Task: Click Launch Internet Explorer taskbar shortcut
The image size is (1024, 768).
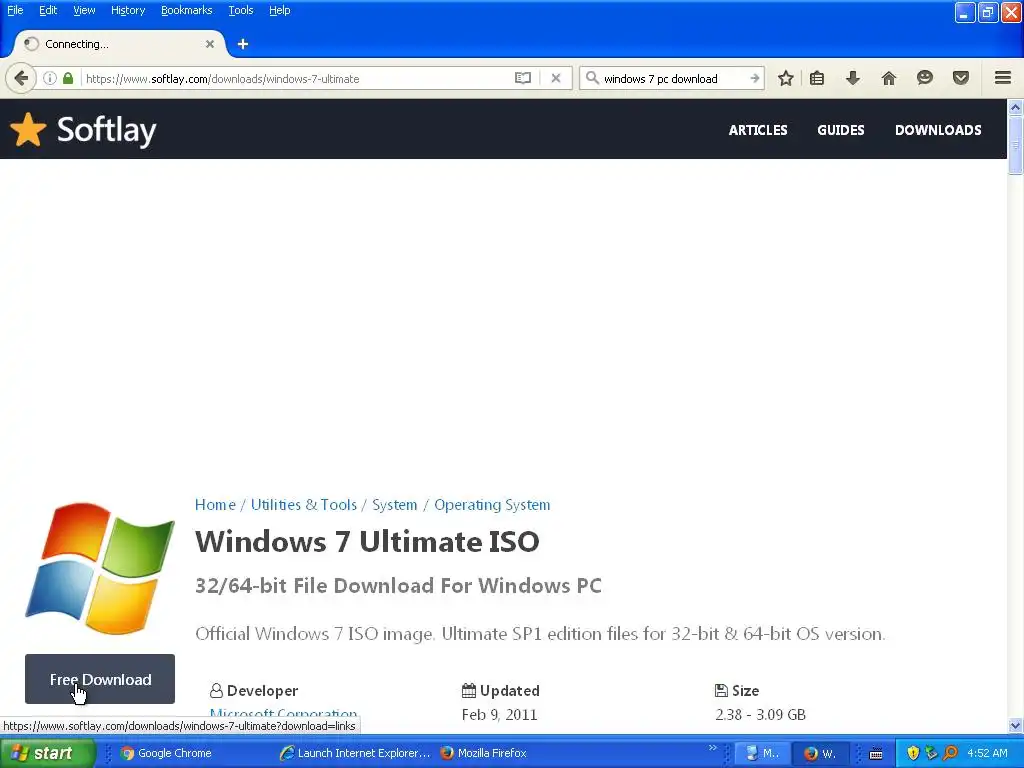Action: (x=355, y=753)
